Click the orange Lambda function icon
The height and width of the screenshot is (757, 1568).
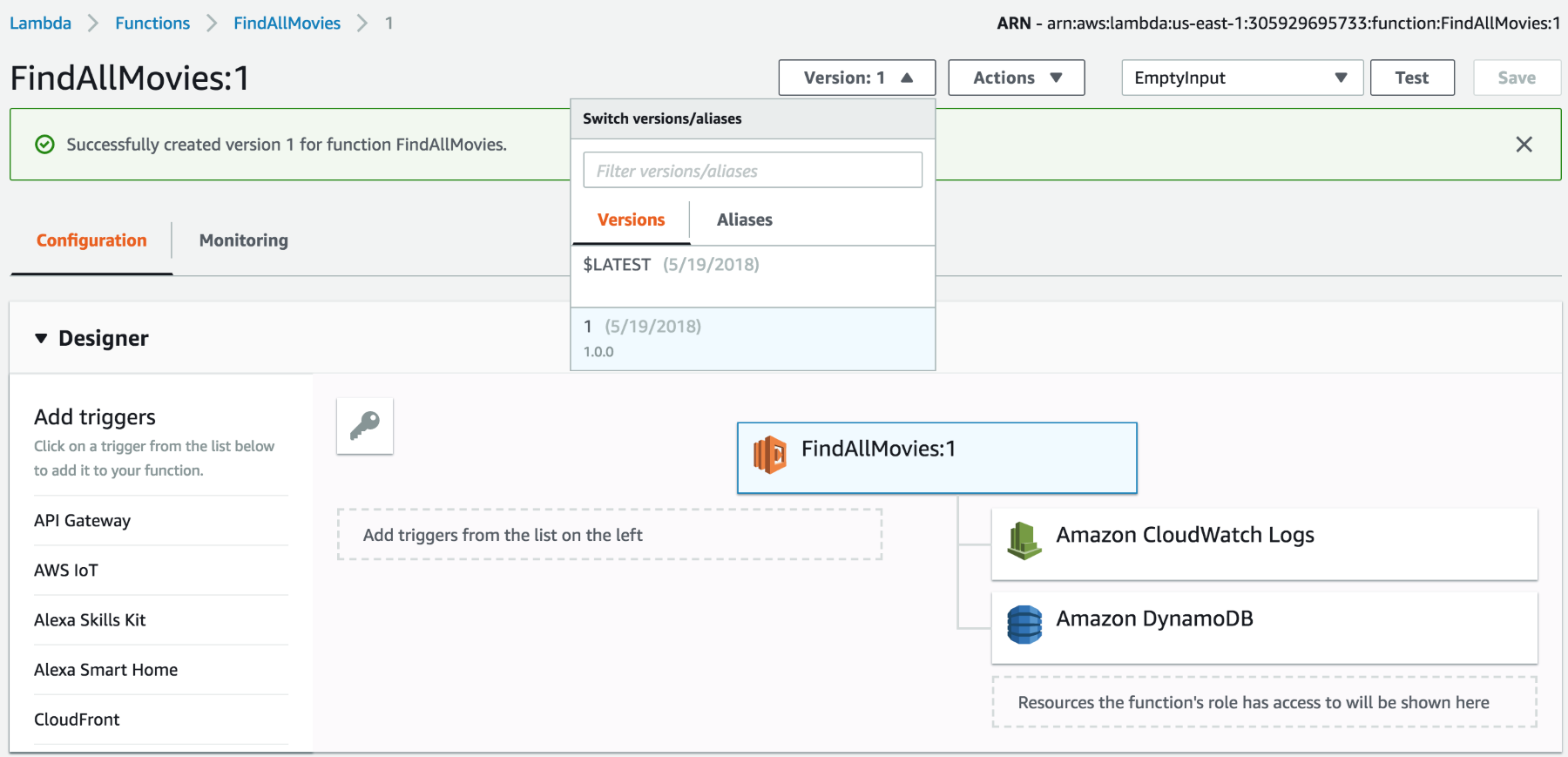pos(770,455)
